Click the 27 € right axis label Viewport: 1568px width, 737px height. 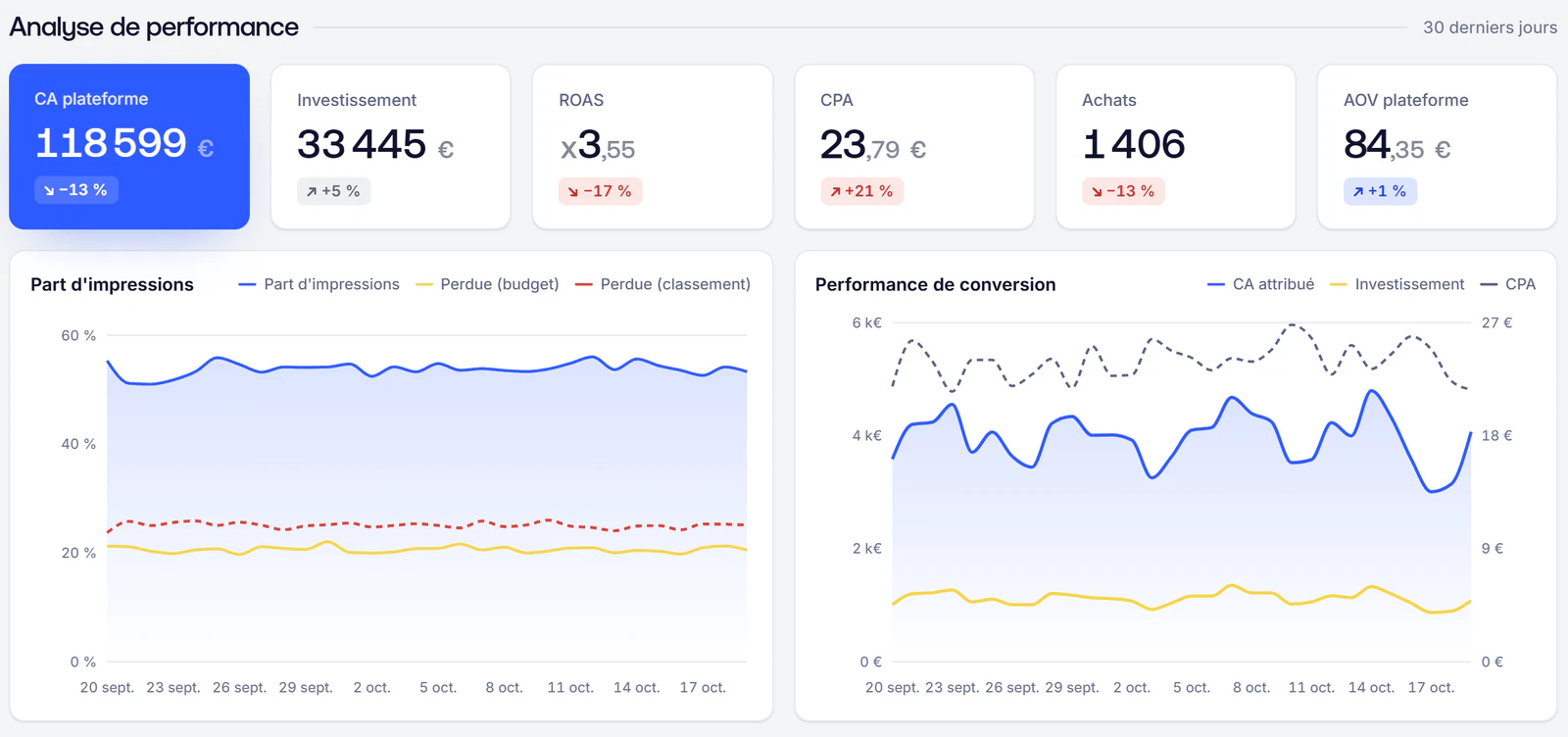(x=1496, y=322)
